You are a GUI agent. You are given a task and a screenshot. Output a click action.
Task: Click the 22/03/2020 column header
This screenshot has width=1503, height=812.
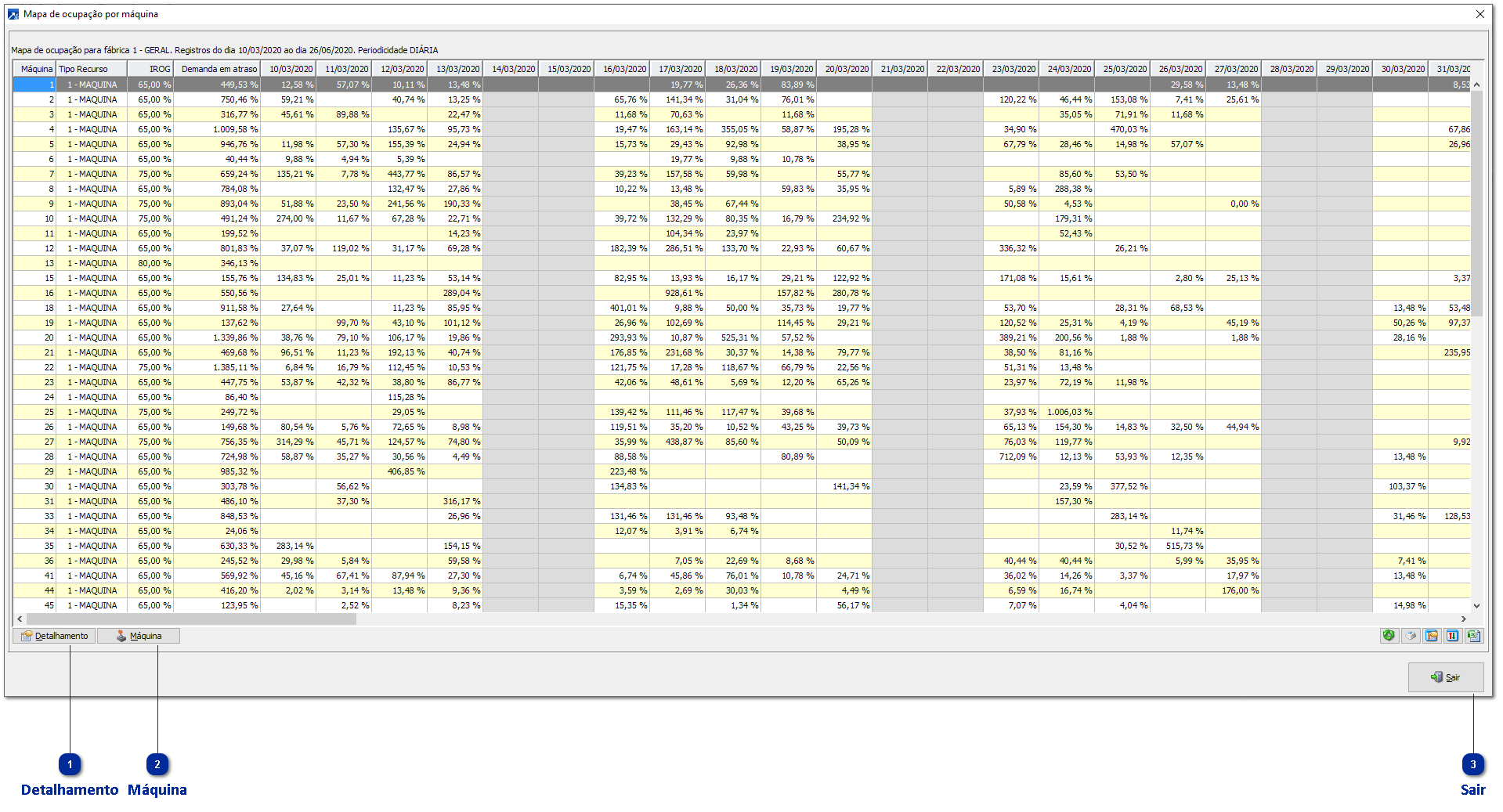[956, 69]
